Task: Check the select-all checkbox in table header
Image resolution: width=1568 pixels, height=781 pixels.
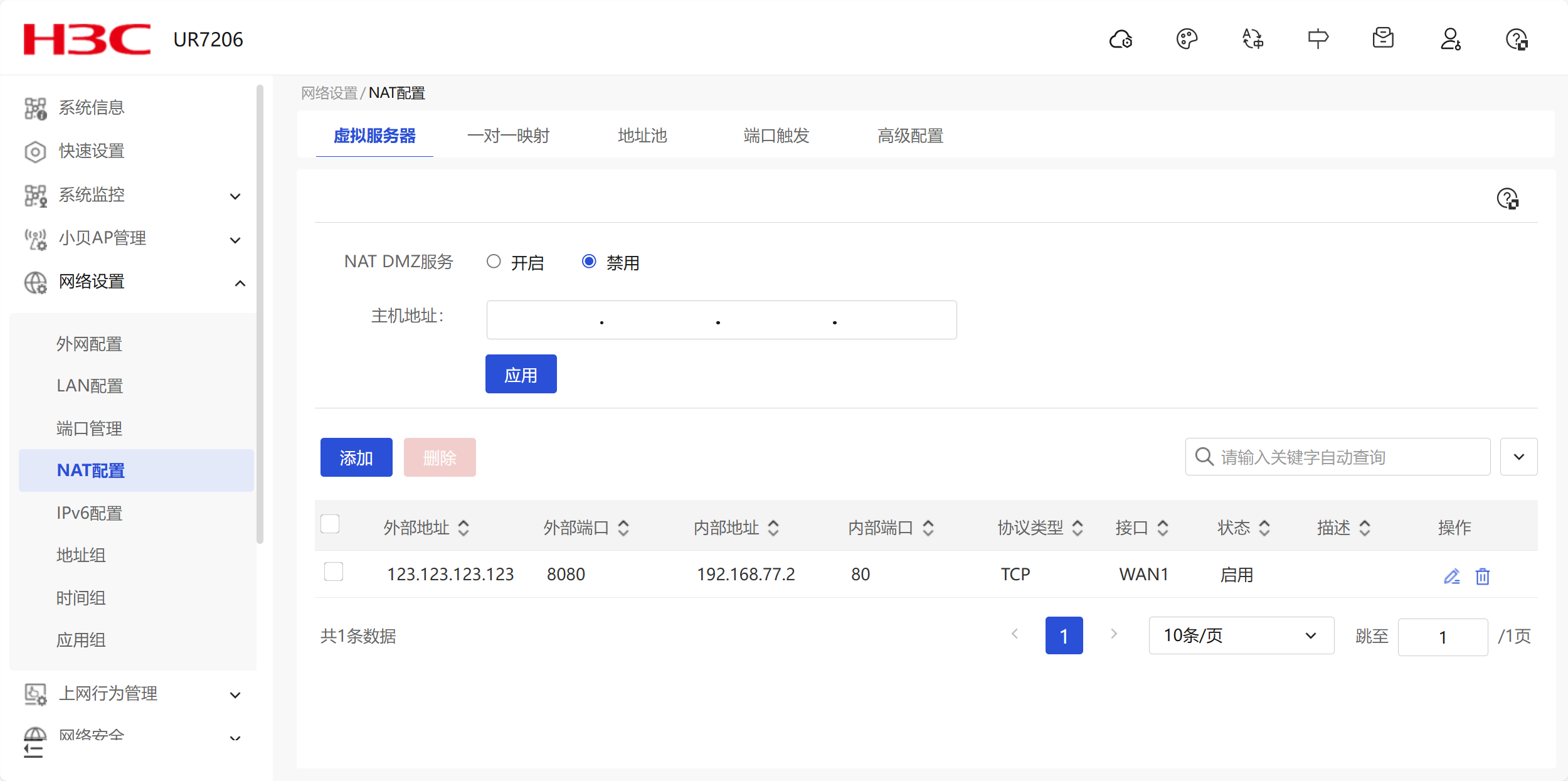Action: 330,524
